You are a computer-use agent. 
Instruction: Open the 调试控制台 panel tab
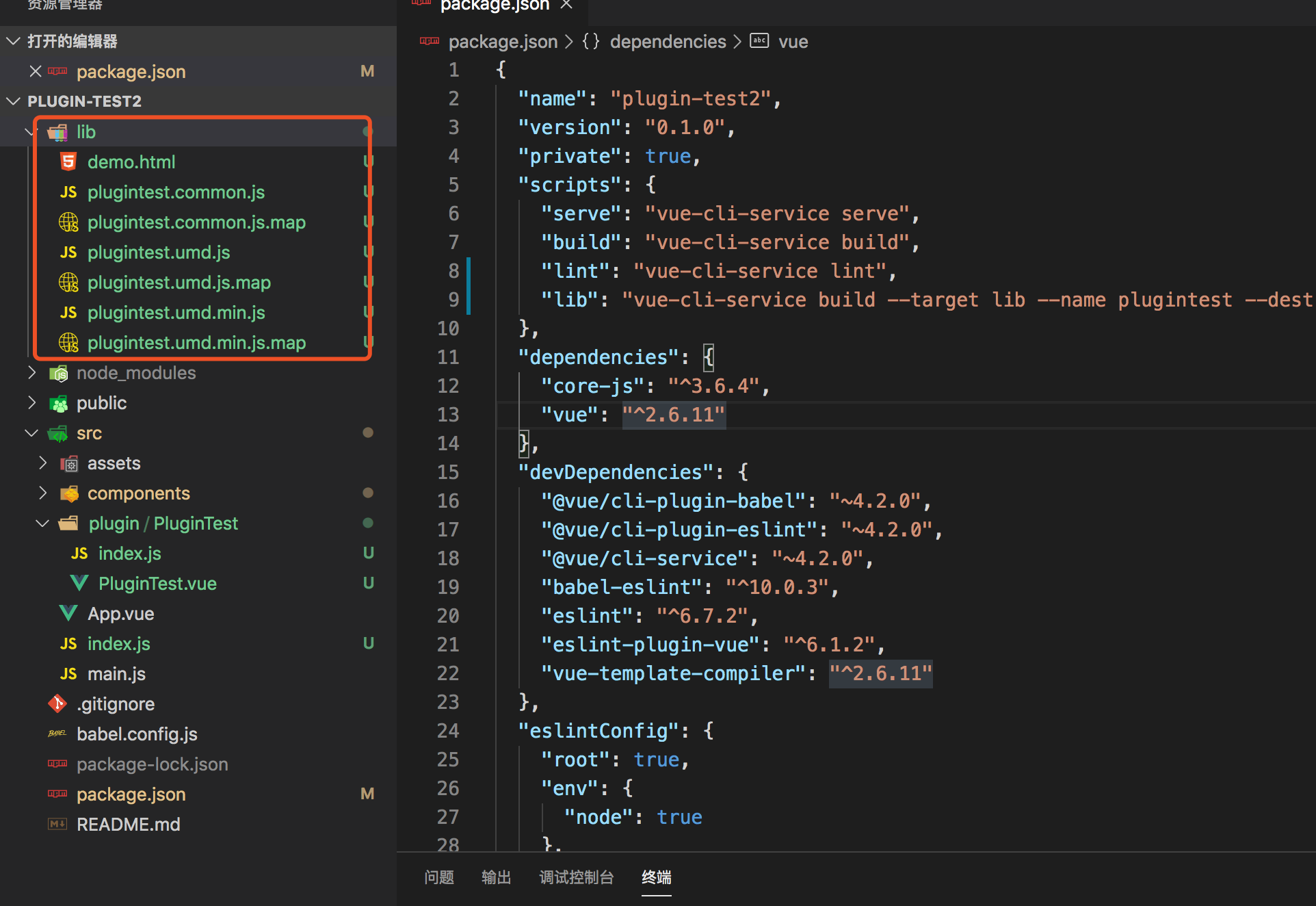[x=576, y=877]
